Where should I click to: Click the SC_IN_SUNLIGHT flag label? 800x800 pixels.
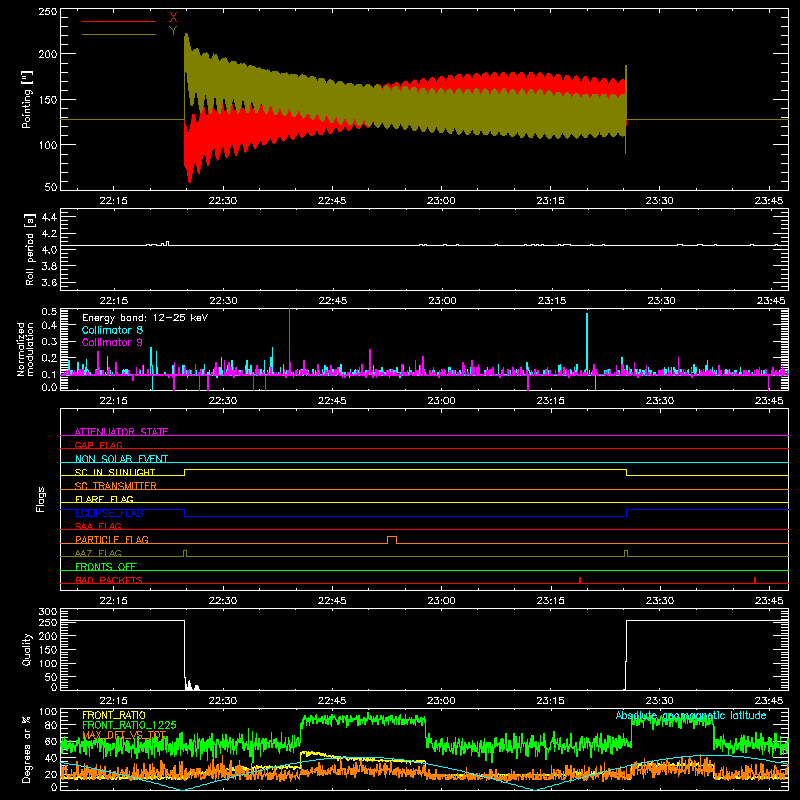click(115, 472)
